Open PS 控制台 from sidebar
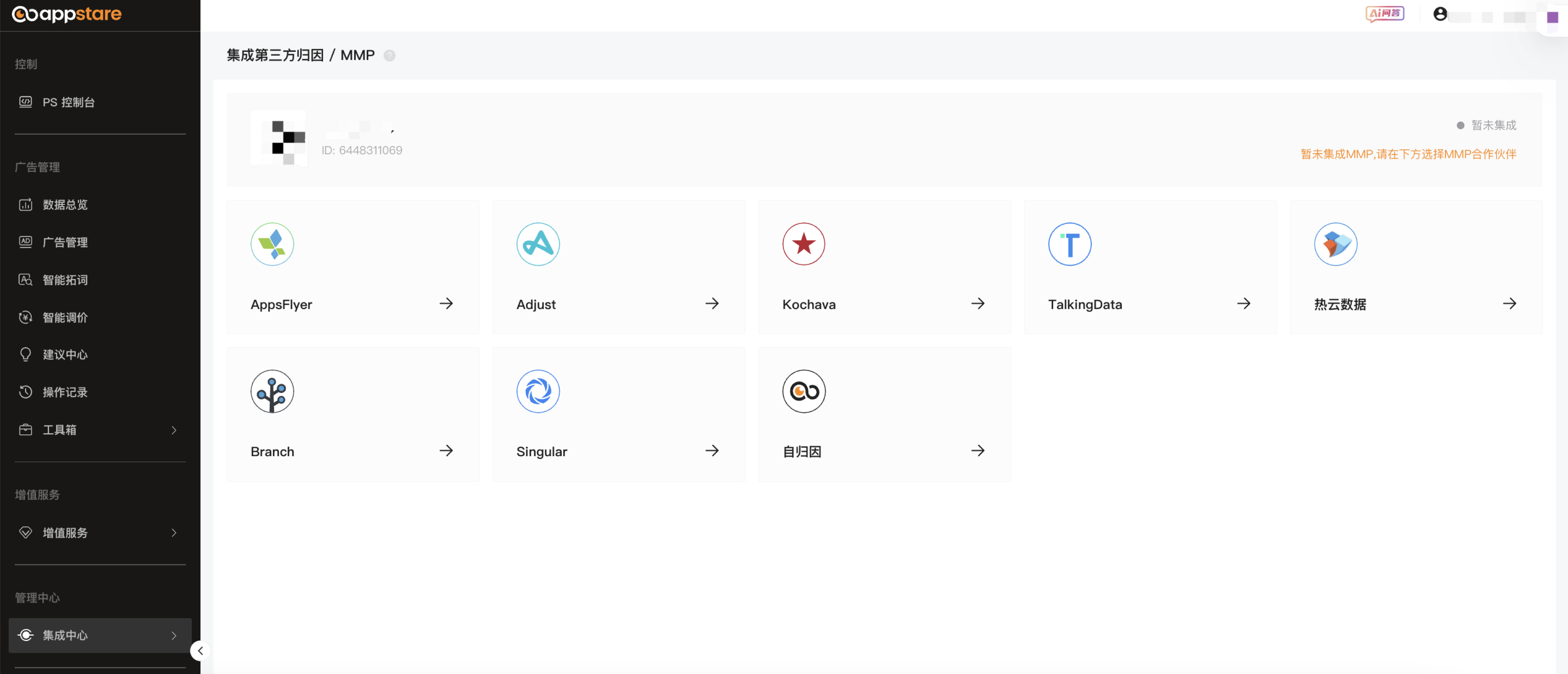The height and width of the screenshot is (674, 1568). point(68,102)
